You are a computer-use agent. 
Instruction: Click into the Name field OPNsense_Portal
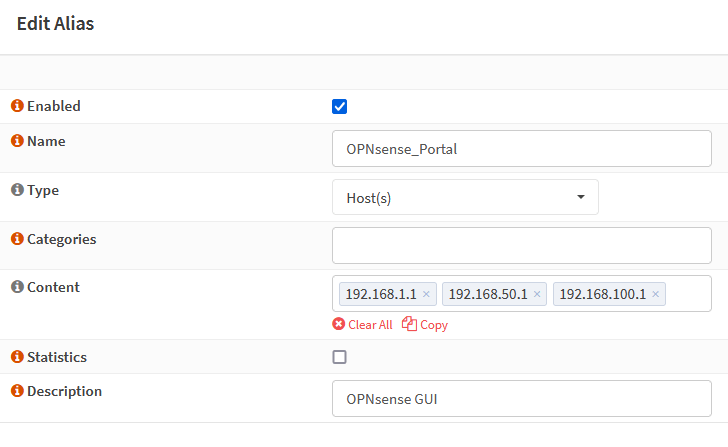tap(521, 149)
